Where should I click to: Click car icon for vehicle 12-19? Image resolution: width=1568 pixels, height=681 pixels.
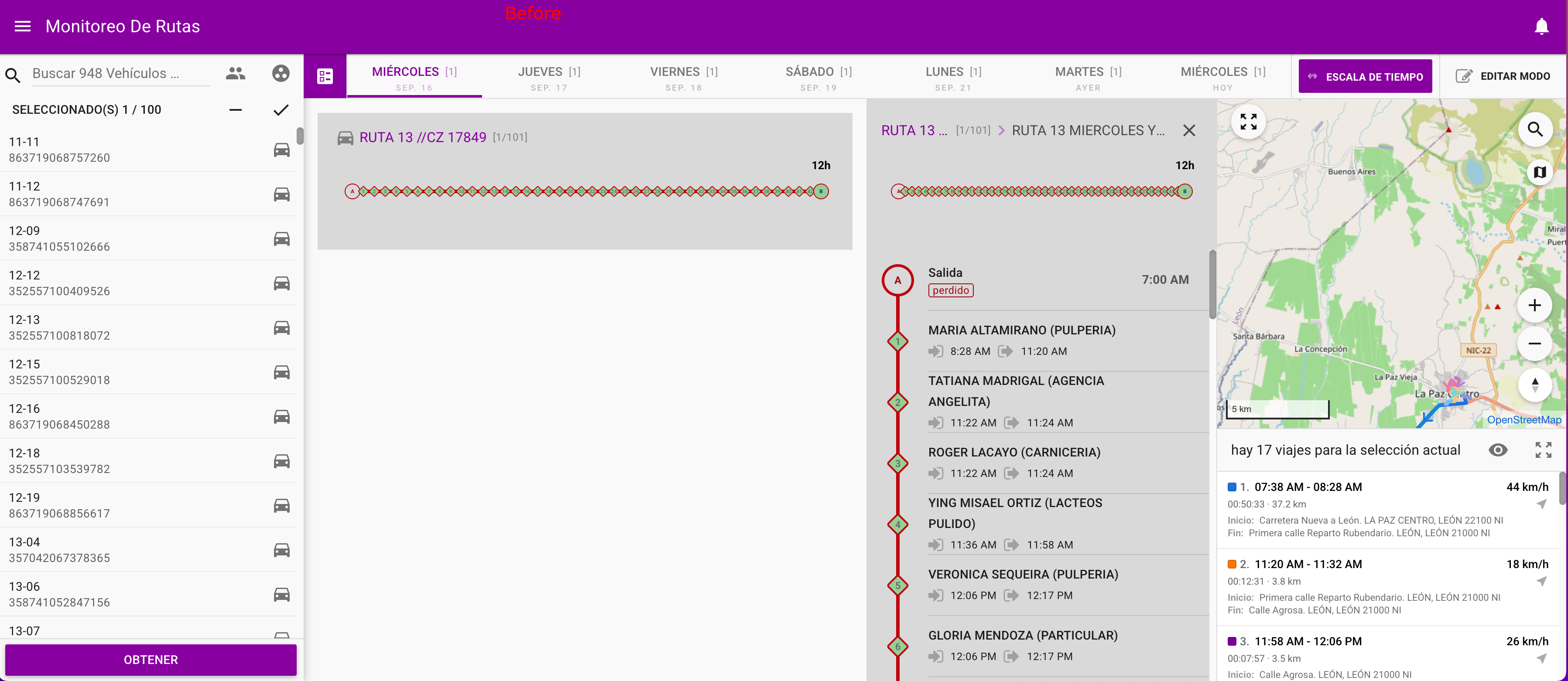pyautogui.click(x=281, y=505)
